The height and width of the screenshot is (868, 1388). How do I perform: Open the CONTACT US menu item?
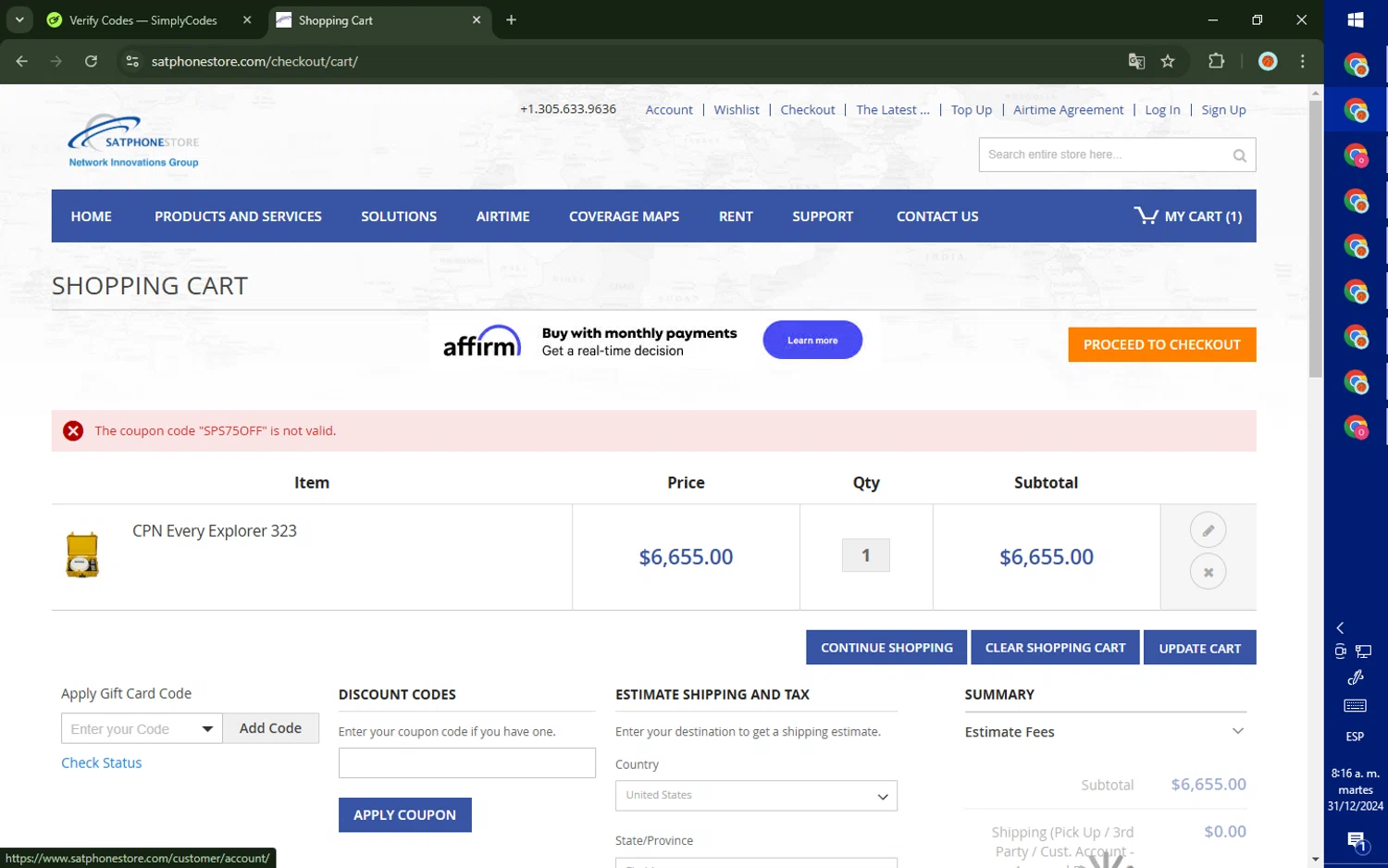coord(937,217)
